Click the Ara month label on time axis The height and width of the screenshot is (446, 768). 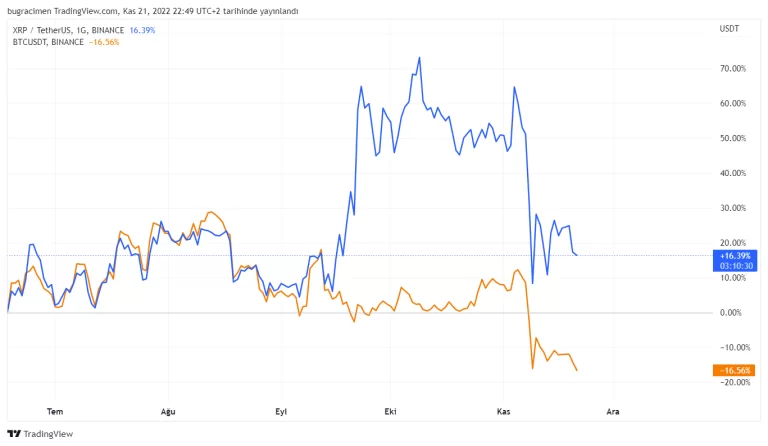(612, 411)
